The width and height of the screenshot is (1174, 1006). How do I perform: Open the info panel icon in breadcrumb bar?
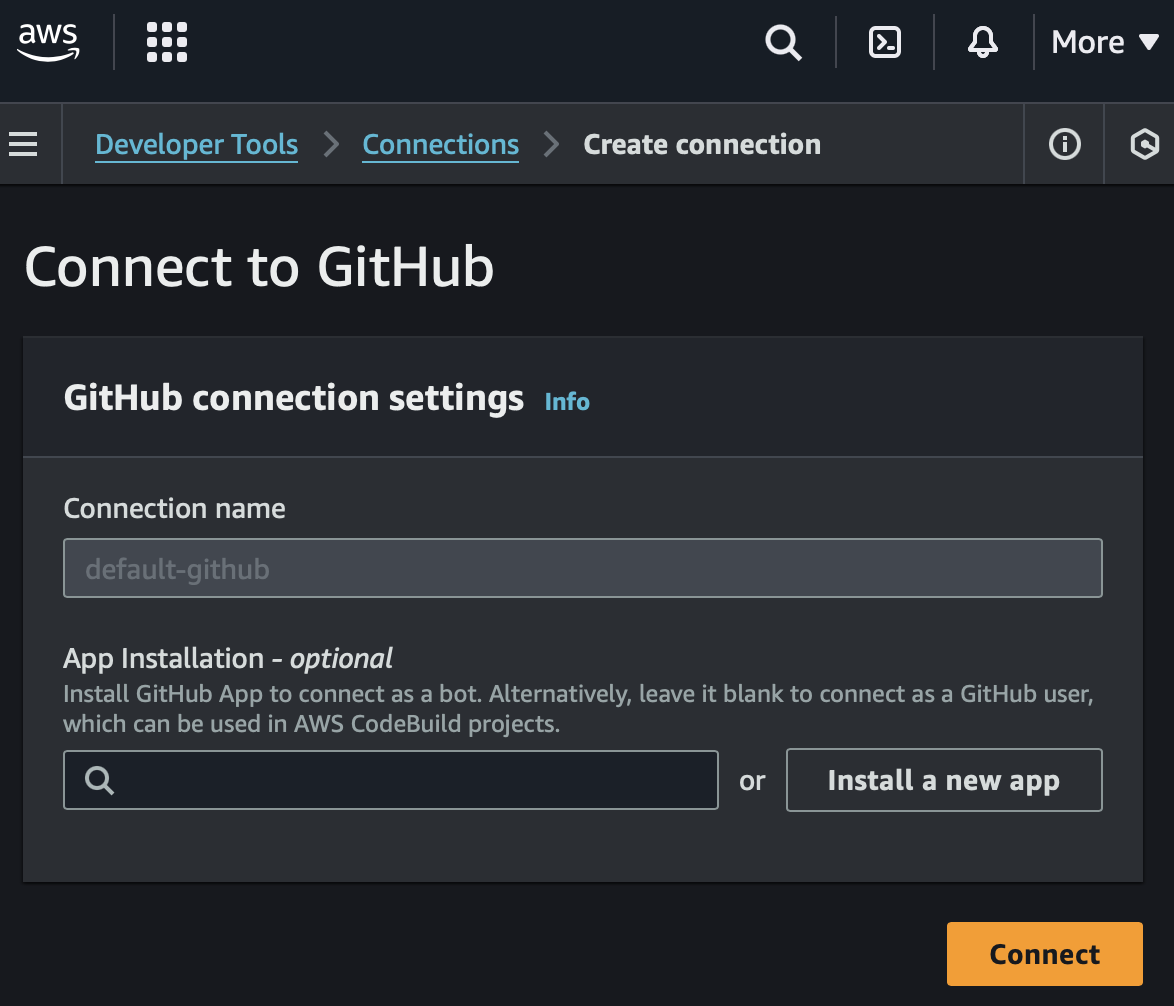tap(1064, 144)
